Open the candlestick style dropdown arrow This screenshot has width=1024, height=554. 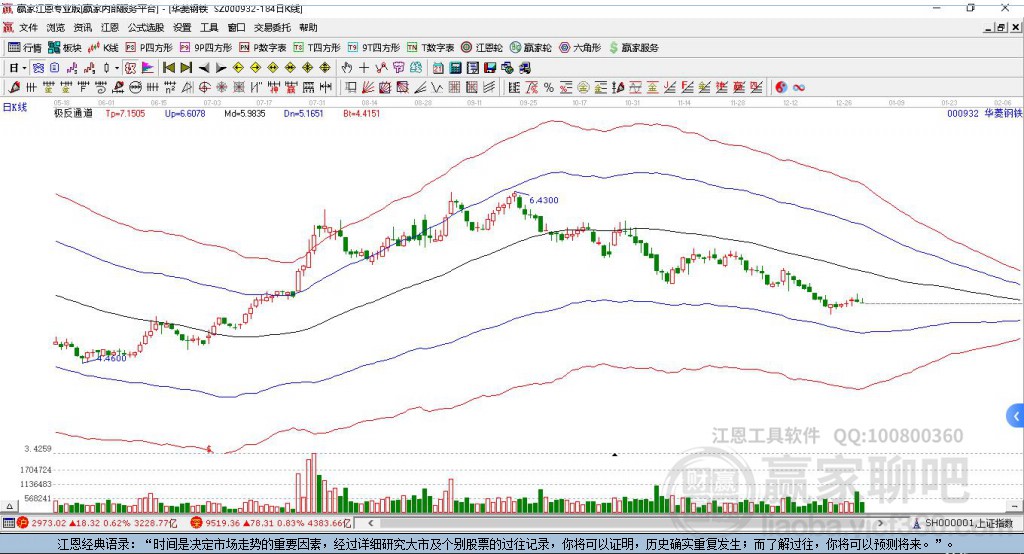click(x=117, y=68)
